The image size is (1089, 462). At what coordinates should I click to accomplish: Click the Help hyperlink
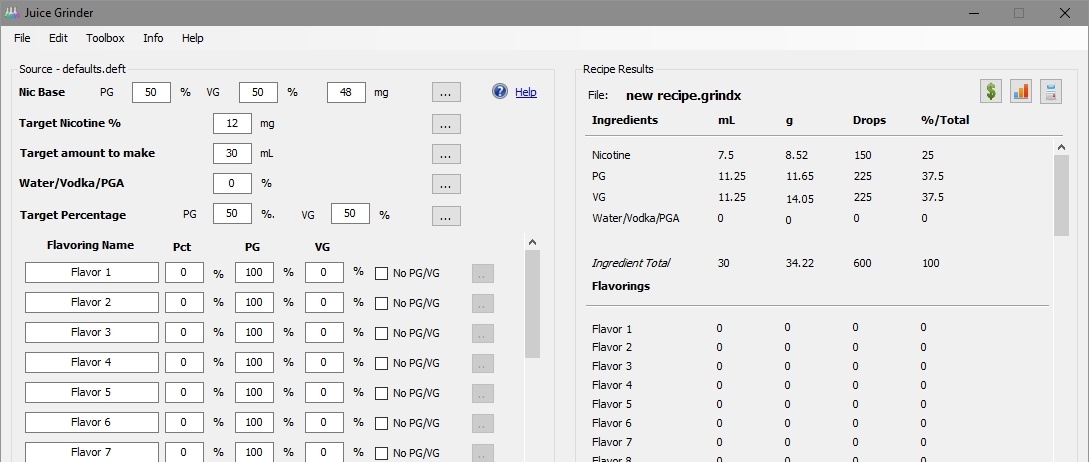pyautogui.click(x=526, y=93)
